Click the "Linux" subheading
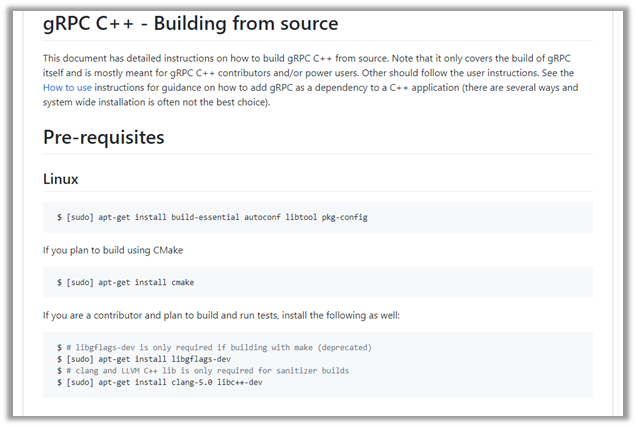This screenshot has width=636, height=427. (x=60, y=179)
